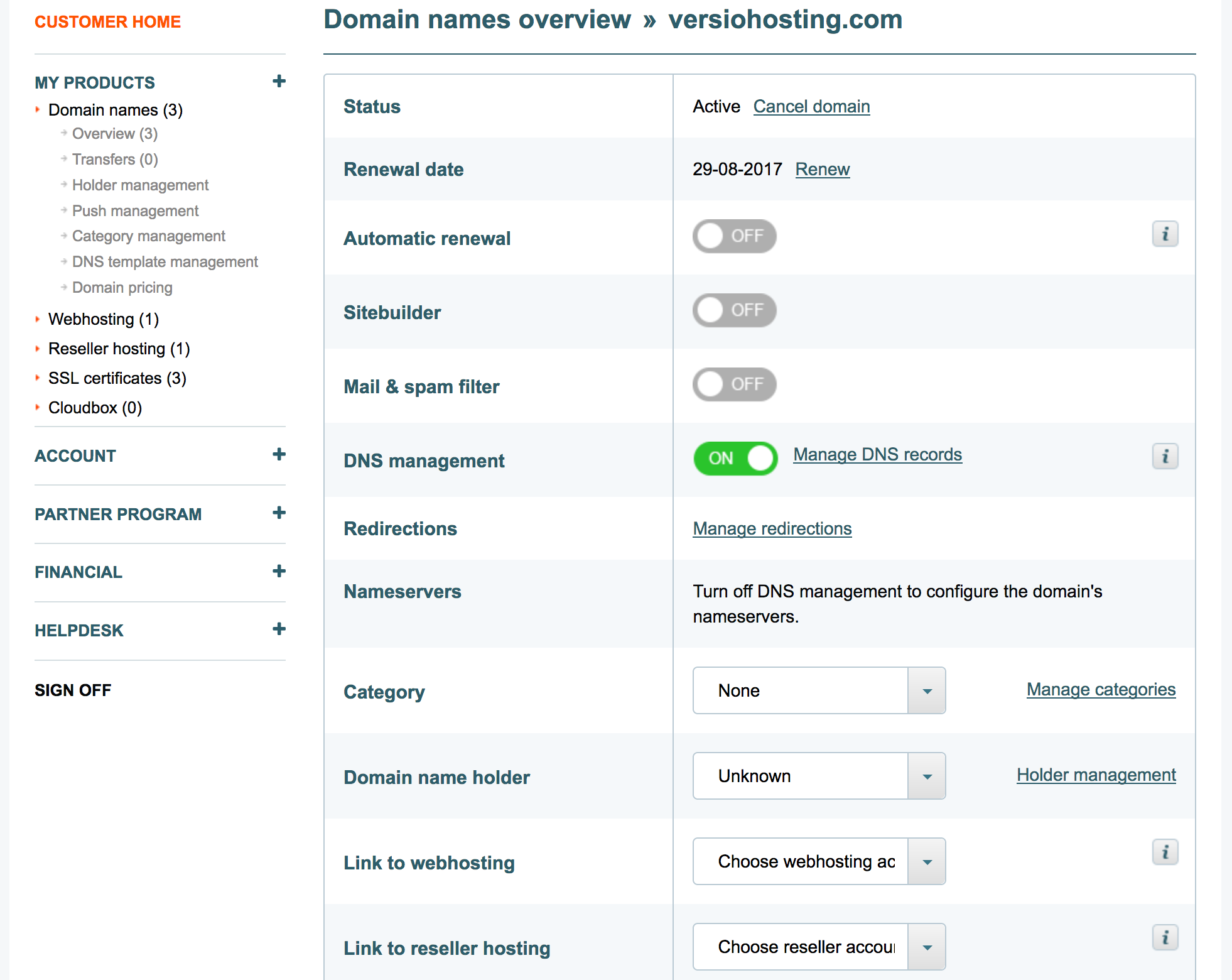Click info icon beside DNS management
This screenshot has height=980, width=1232.
point(1165,456)
